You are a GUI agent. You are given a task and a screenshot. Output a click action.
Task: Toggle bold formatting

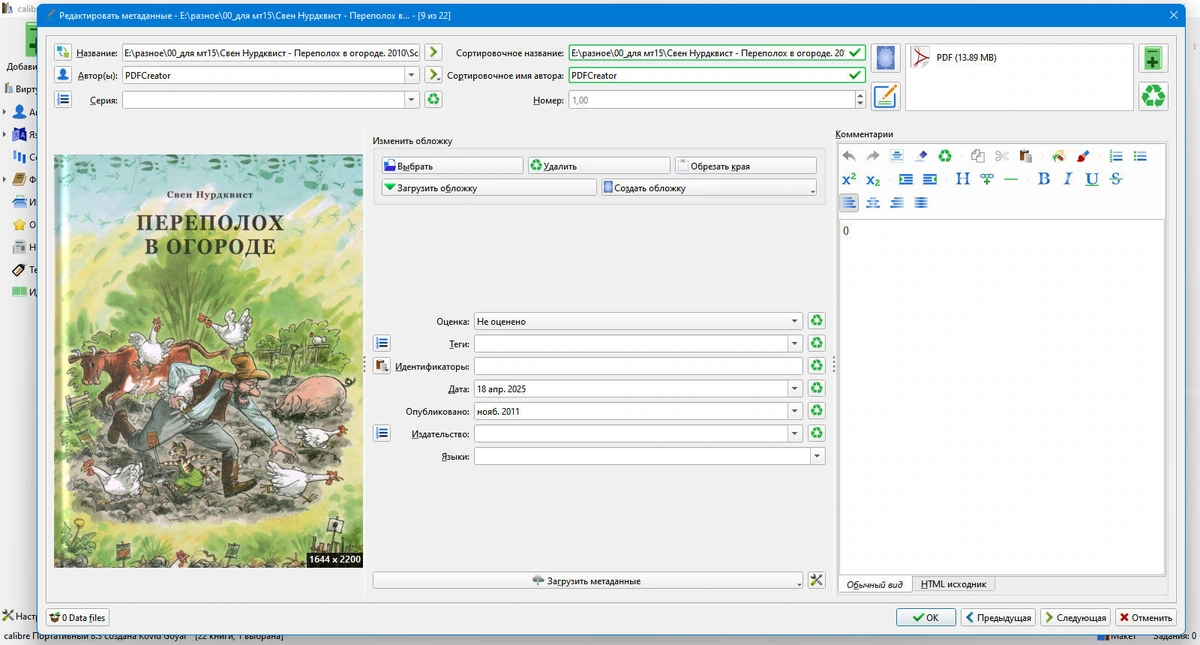tap(1044, 179)
